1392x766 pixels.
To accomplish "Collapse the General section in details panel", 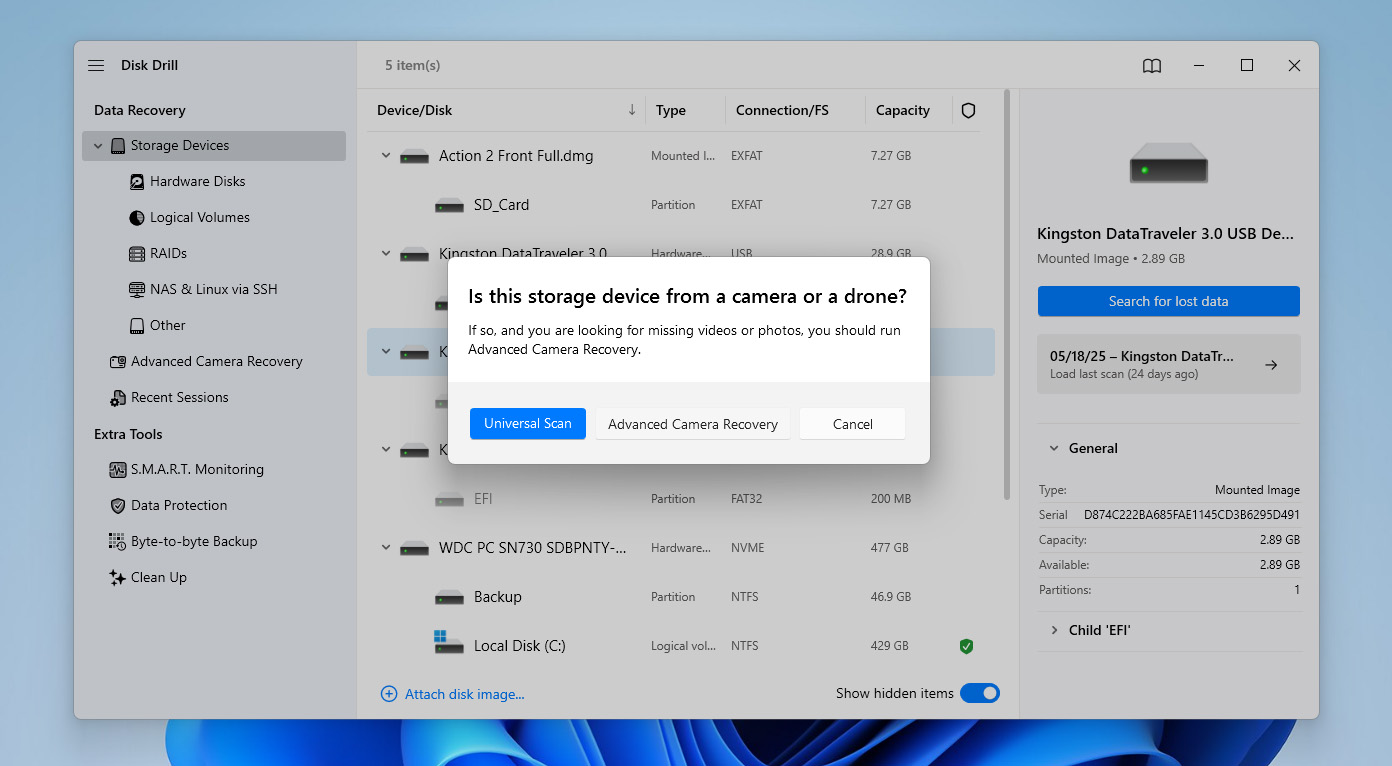I will click(x=1054, y=449).
